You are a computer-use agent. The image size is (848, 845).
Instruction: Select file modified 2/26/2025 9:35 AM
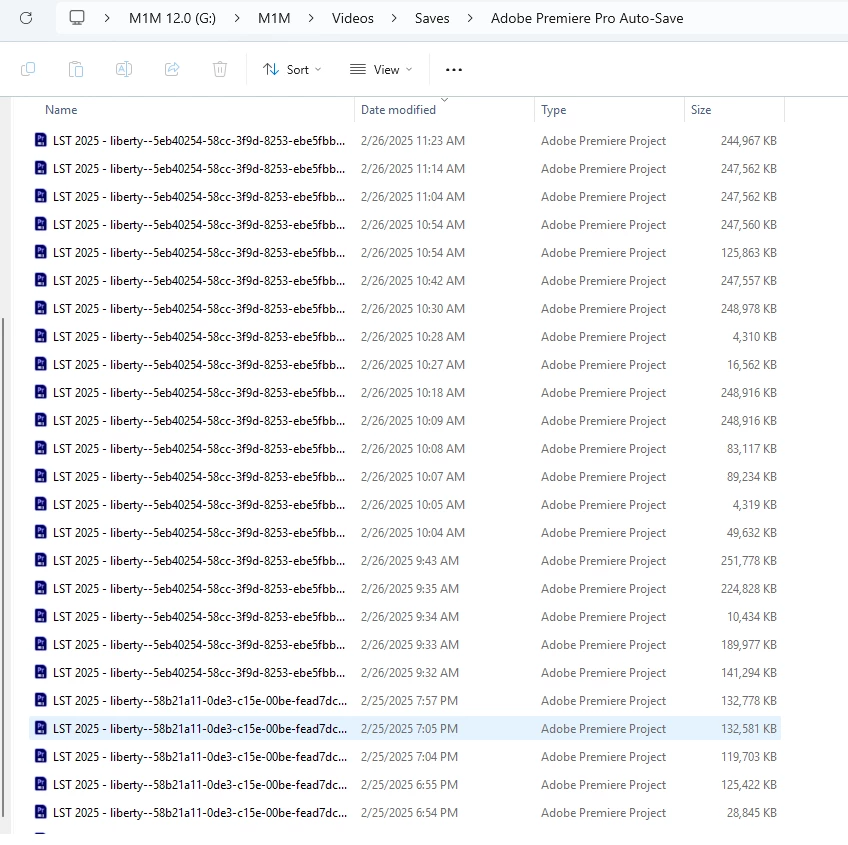point(405,589)
